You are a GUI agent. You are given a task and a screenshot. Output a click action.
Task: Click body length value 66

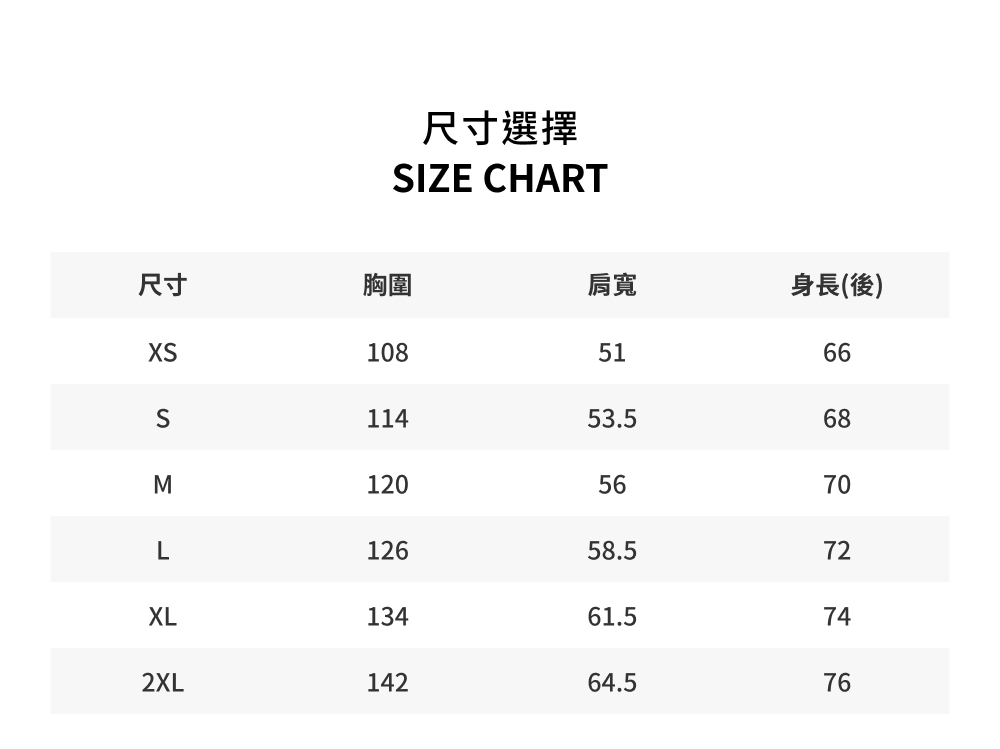[837, 353]
